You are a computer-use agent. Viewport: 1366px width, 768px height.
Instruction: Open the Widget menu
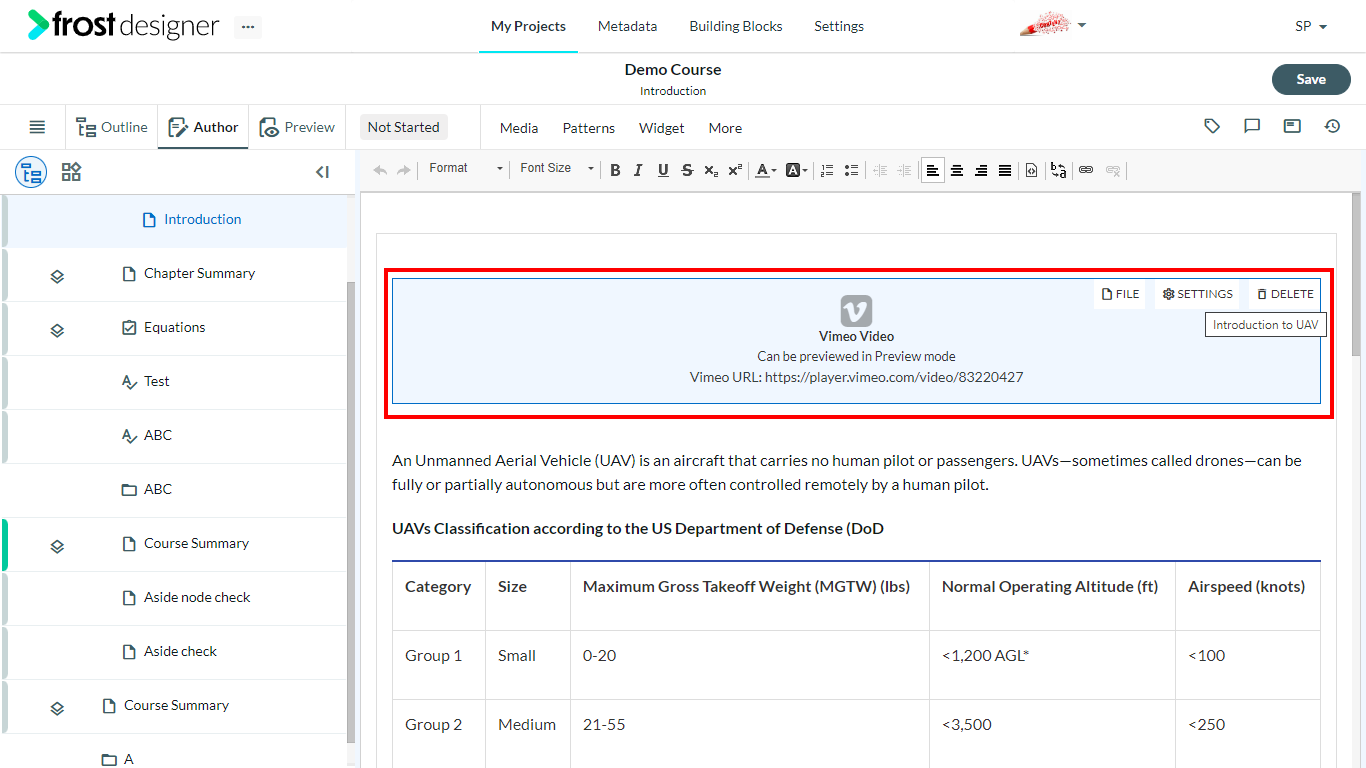[662, 128]
